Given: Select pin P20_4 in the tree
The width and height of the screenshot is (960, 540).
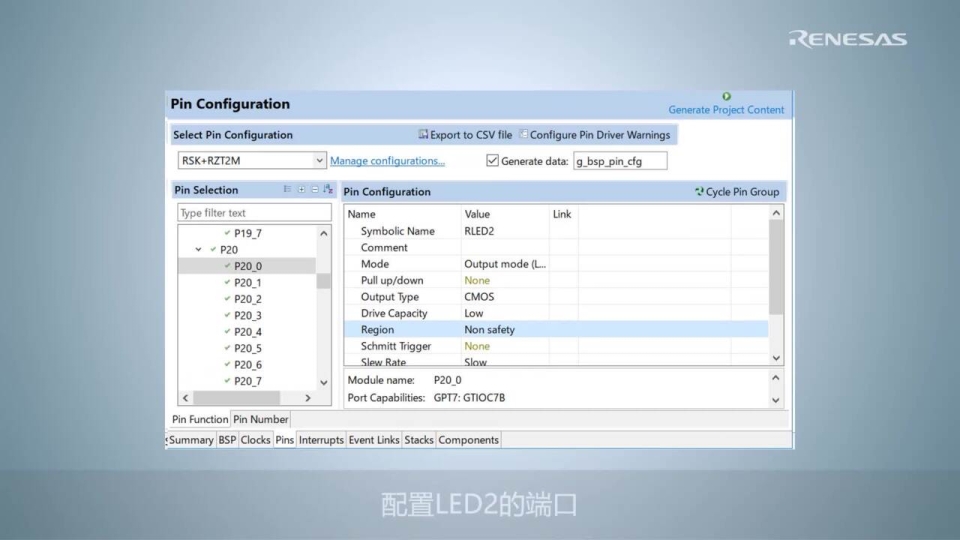Looking at the screenshot, I should [248, 332].
